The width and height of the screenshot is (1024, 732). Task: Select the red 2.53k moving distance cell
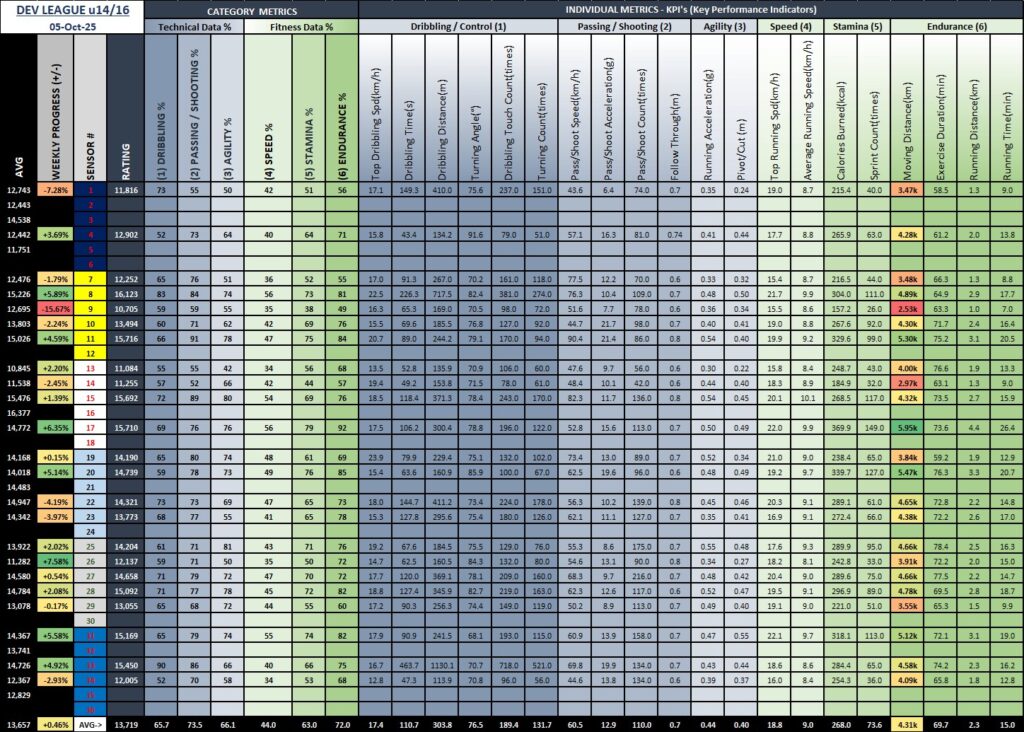907,311
